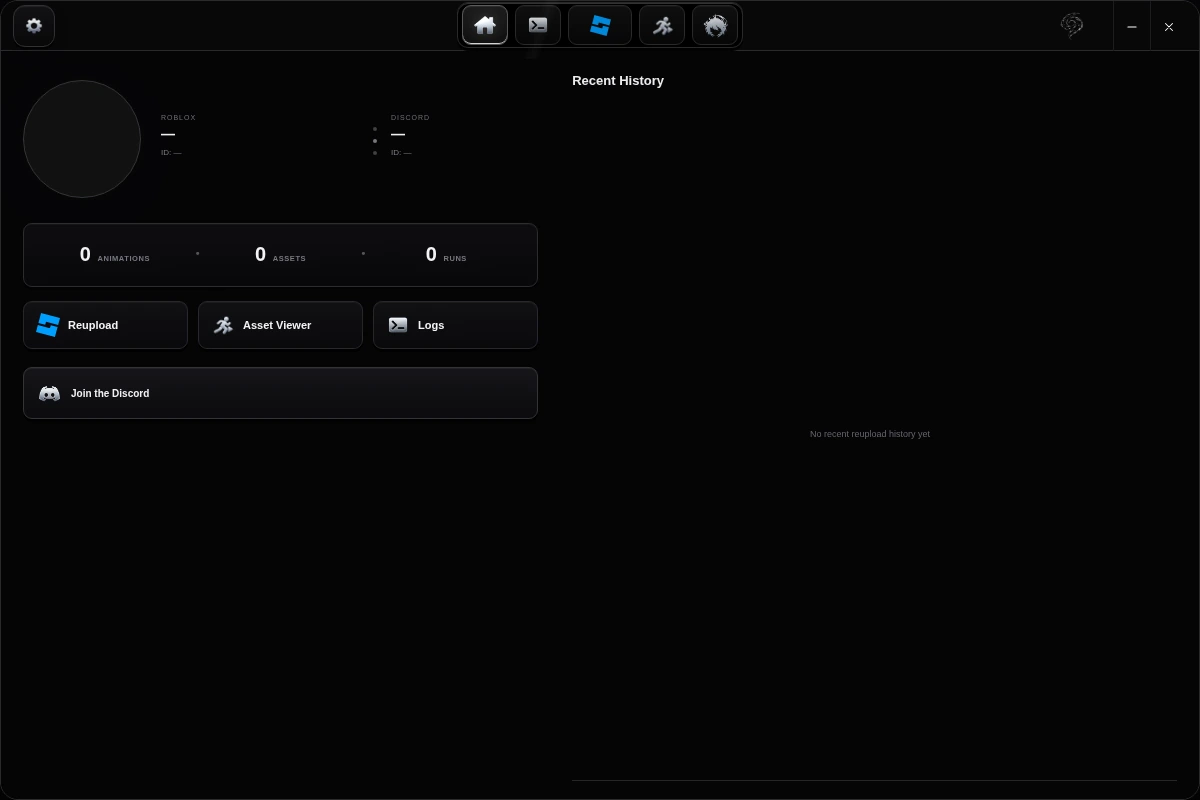Click the three-dot separator between accounts
This screenshot has width=1200, height=800.
375,141
